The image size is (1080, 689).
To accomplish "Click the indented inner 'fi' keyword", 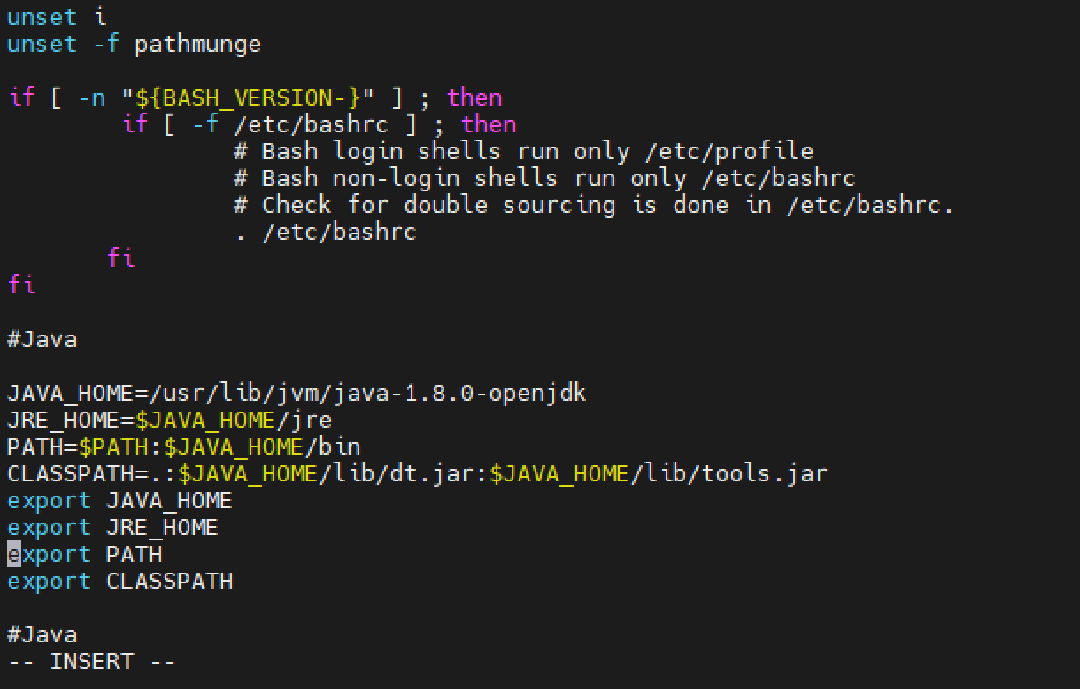I will click(x=121, y=258).
